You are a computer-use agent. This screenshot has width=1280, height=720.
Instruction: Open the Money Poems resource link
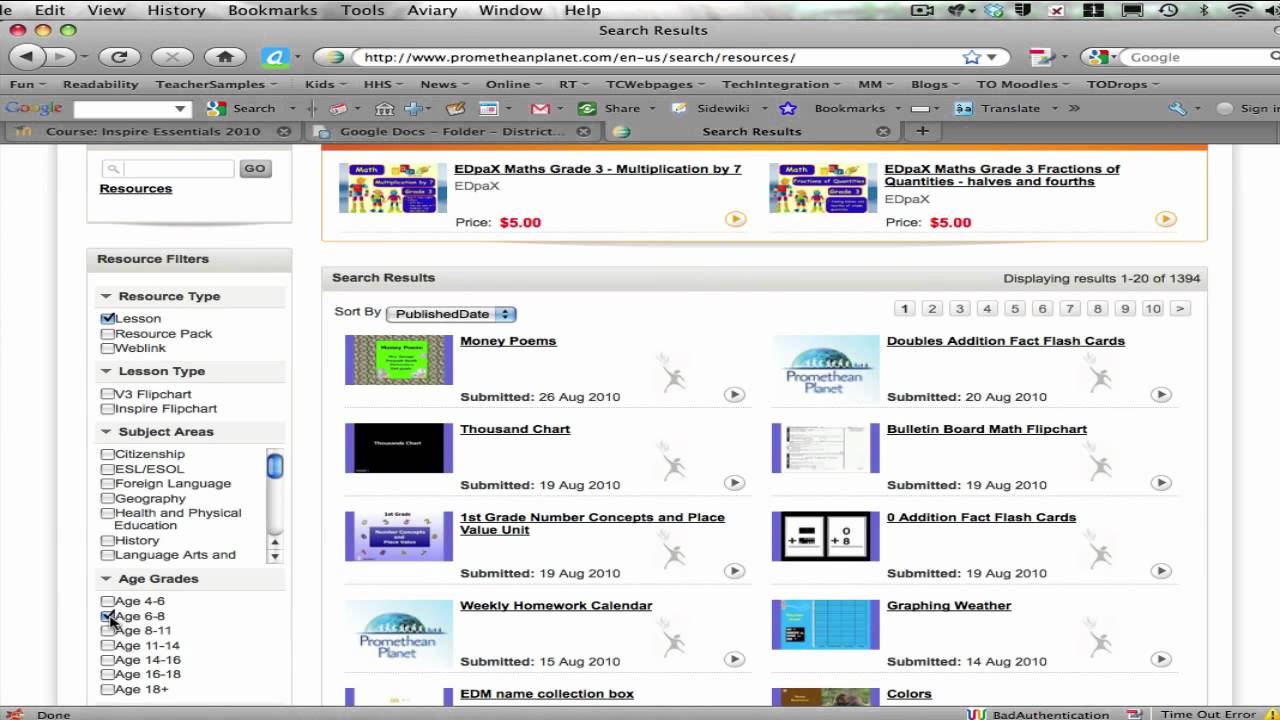point(508,341)
